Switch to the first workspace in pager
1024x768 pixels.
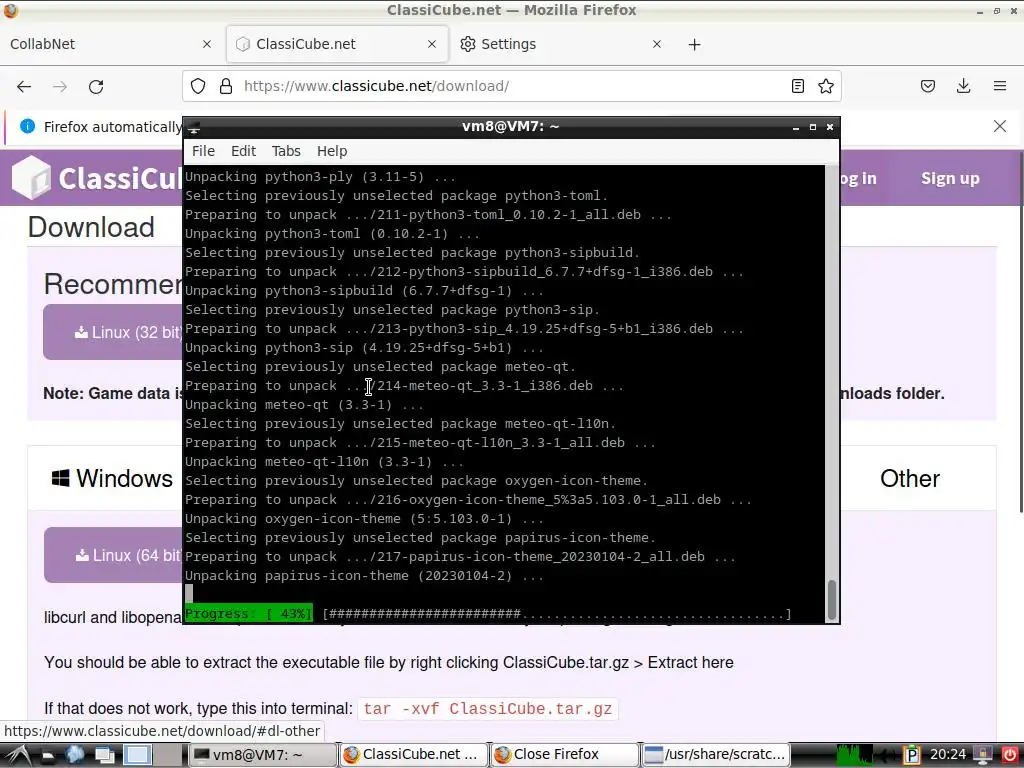[137, 755]
